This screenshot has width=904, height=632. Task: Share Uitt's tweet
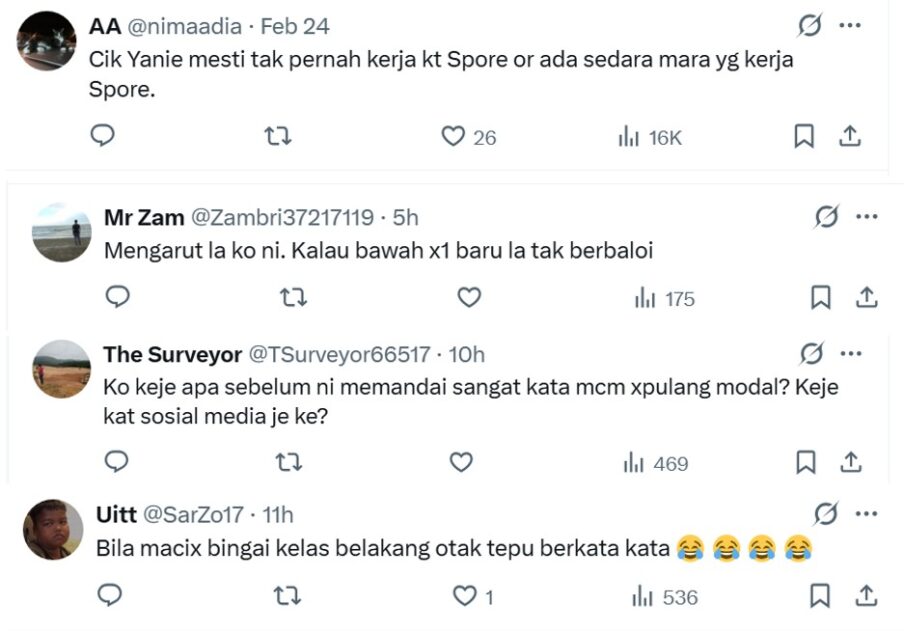click(x=867, y=596)
